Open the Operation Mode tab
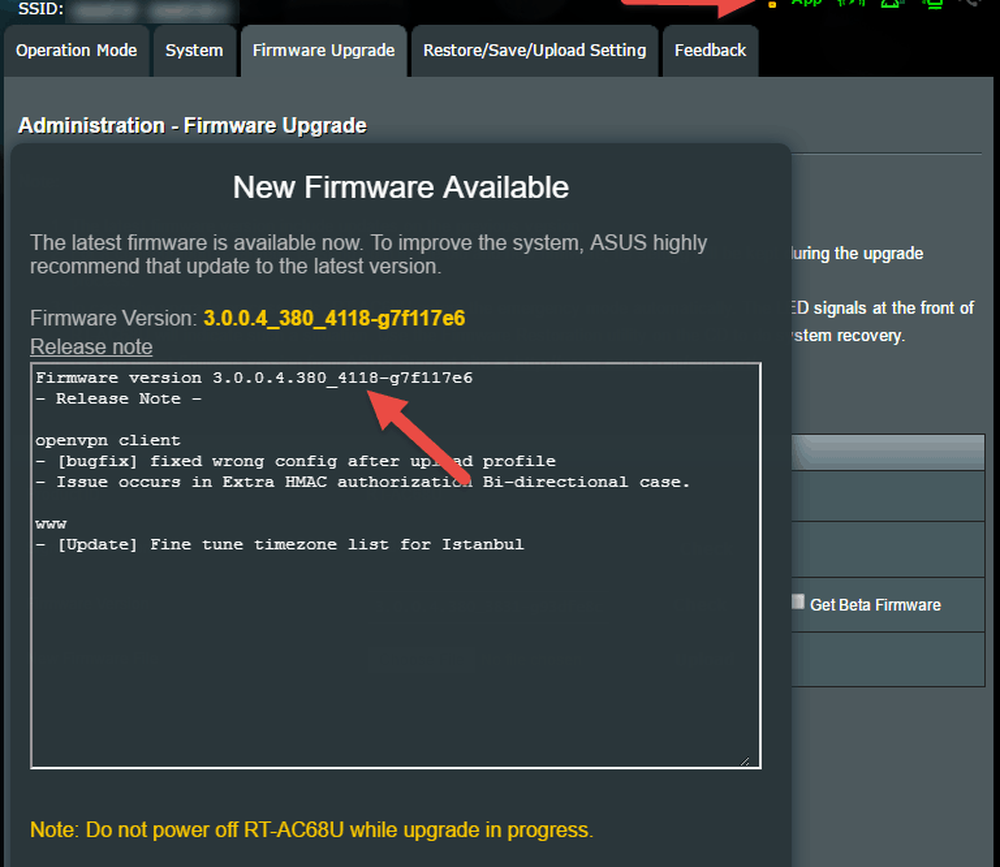Screen dimensions: 1000x867 pyautogui.click(x=76, y=51)
